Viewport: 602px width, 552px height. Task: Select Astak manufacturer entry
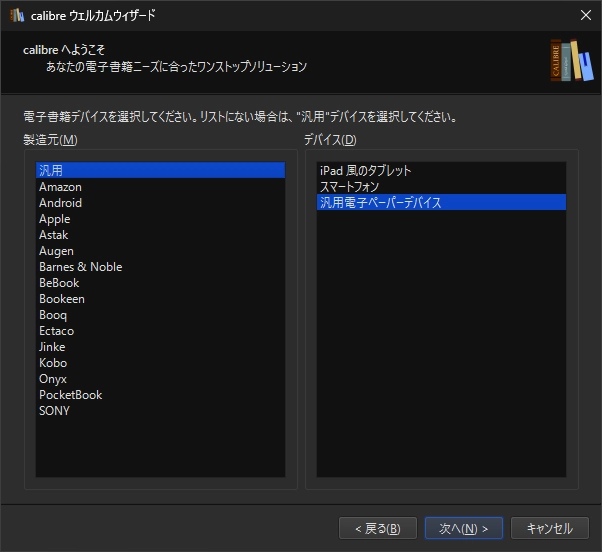160,235
